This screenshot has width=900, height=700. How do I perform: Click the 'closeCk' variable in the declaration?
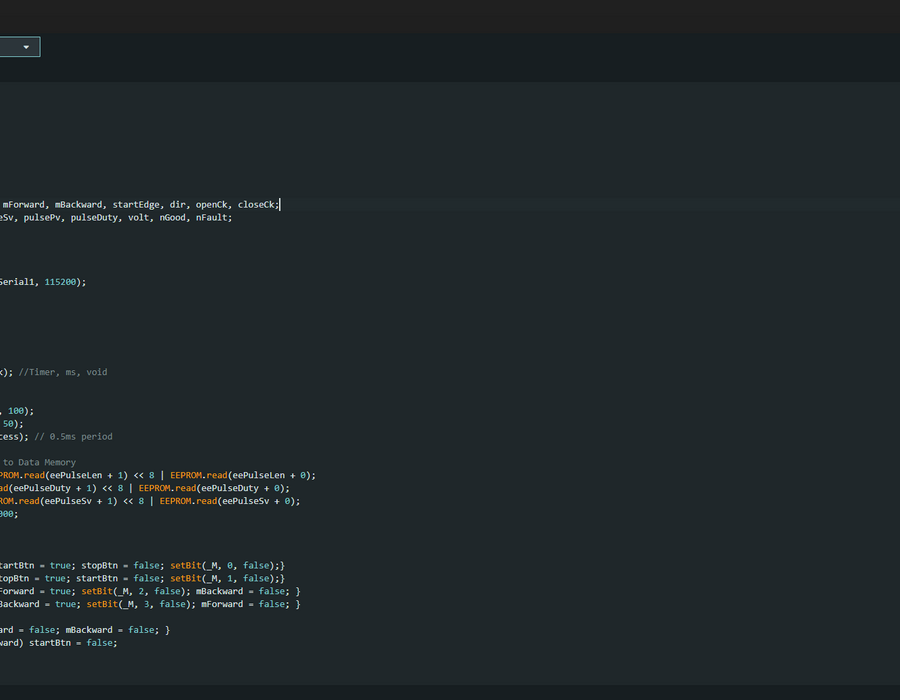pos(256,205)
